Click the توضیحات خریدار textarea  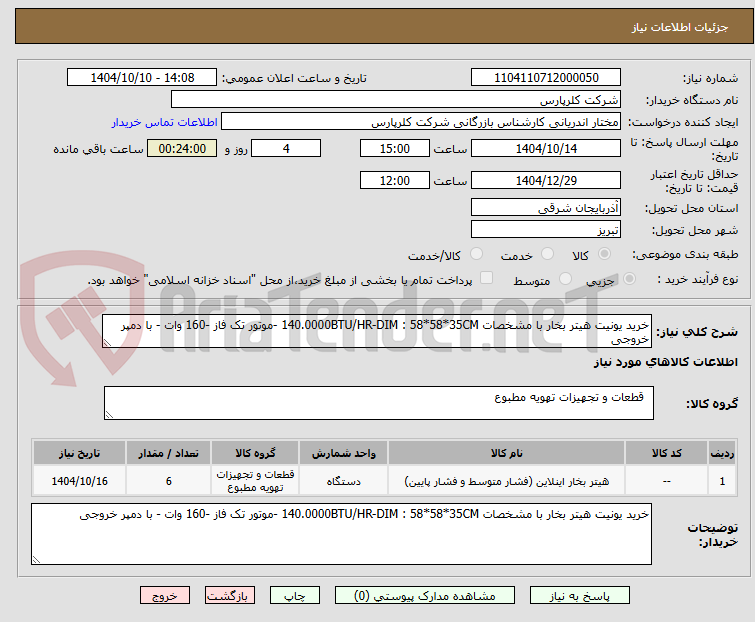click(x=341, y=534)
